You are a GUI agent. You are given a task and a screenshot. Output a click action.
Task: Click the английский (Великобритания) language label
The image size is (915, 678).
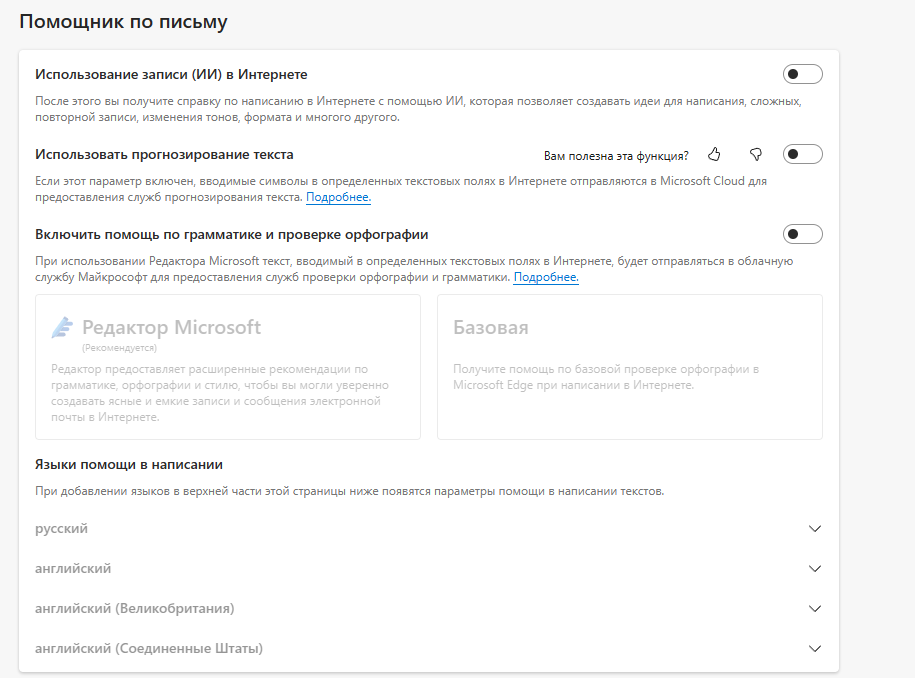coord(134,608)
